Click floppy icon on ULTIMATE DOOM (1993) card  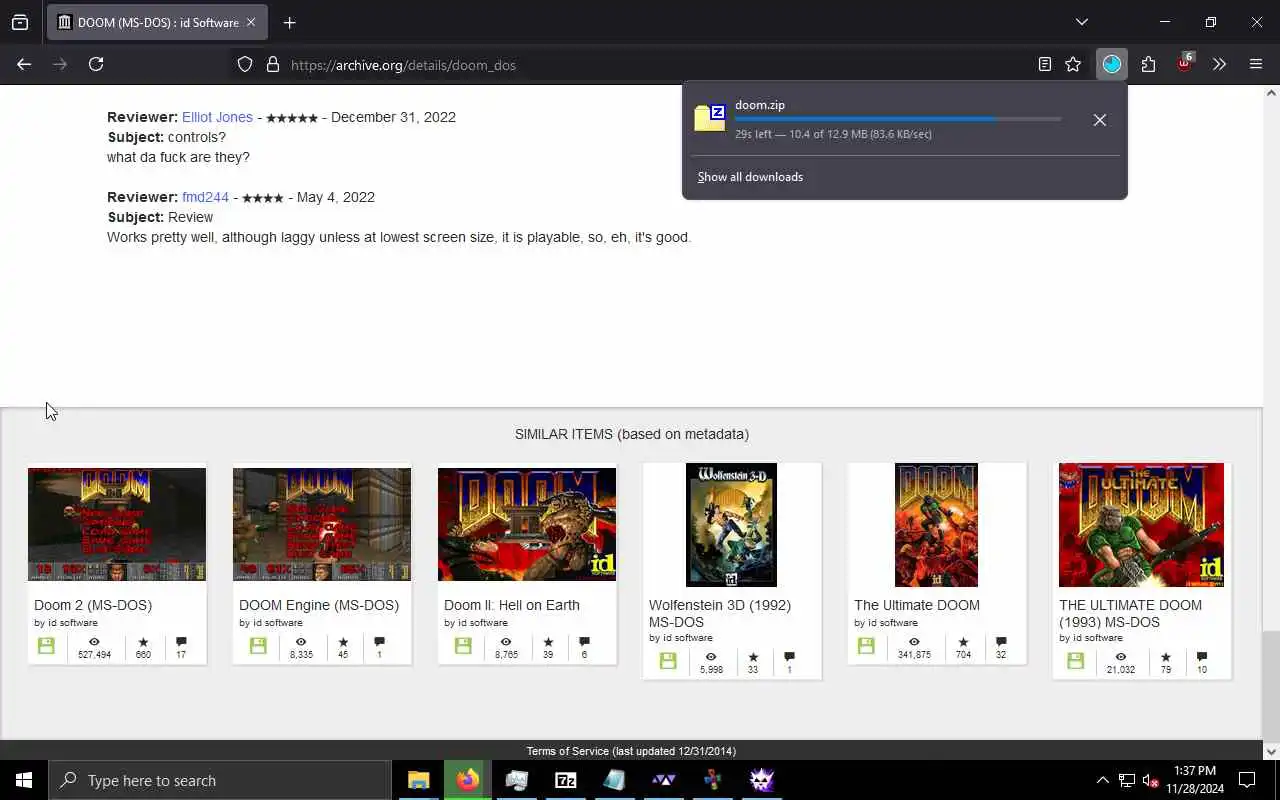coord(1075,661)
